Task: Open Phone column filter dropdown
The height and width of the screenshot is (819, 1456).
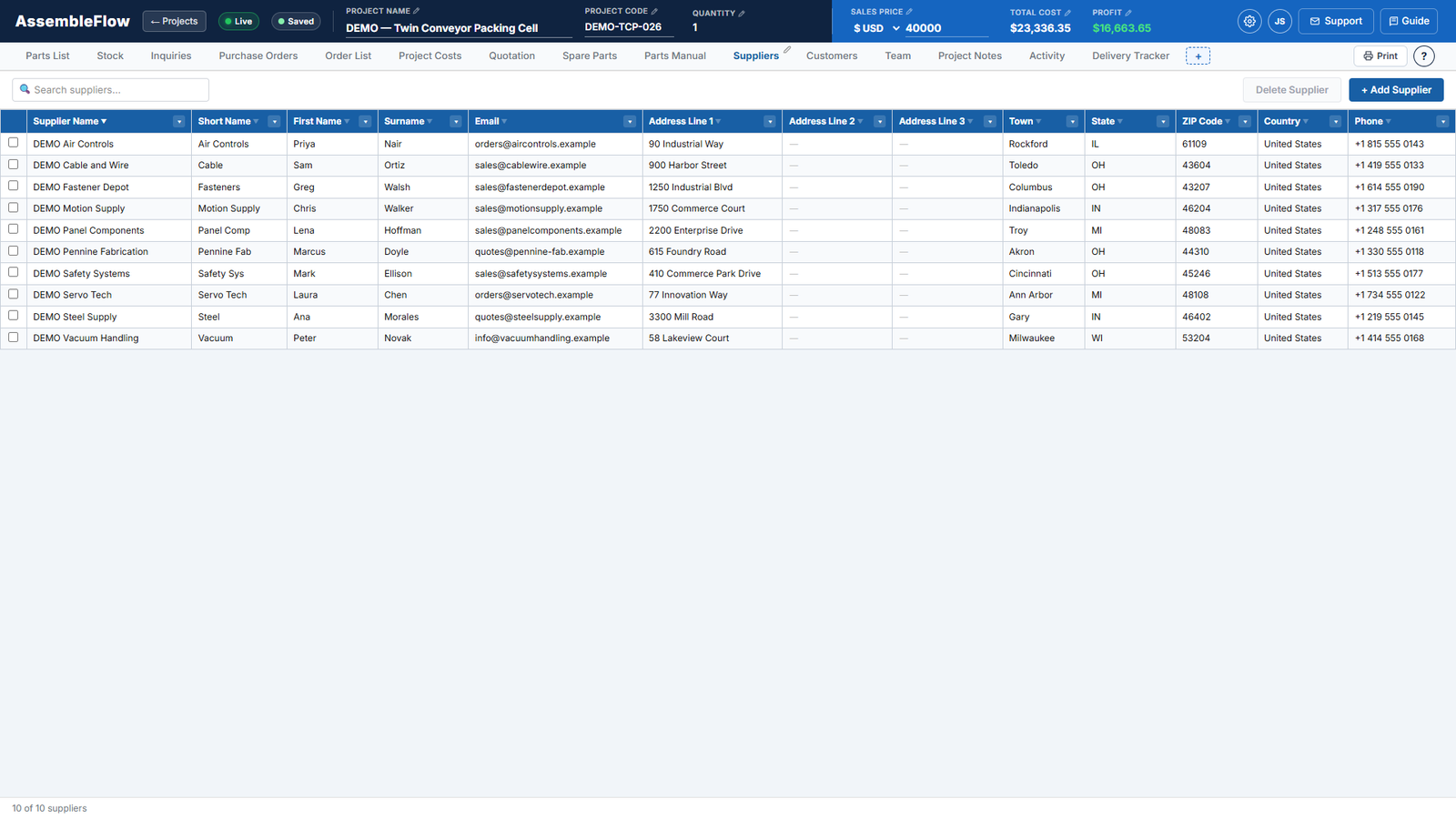Action: click(1442, 122)
